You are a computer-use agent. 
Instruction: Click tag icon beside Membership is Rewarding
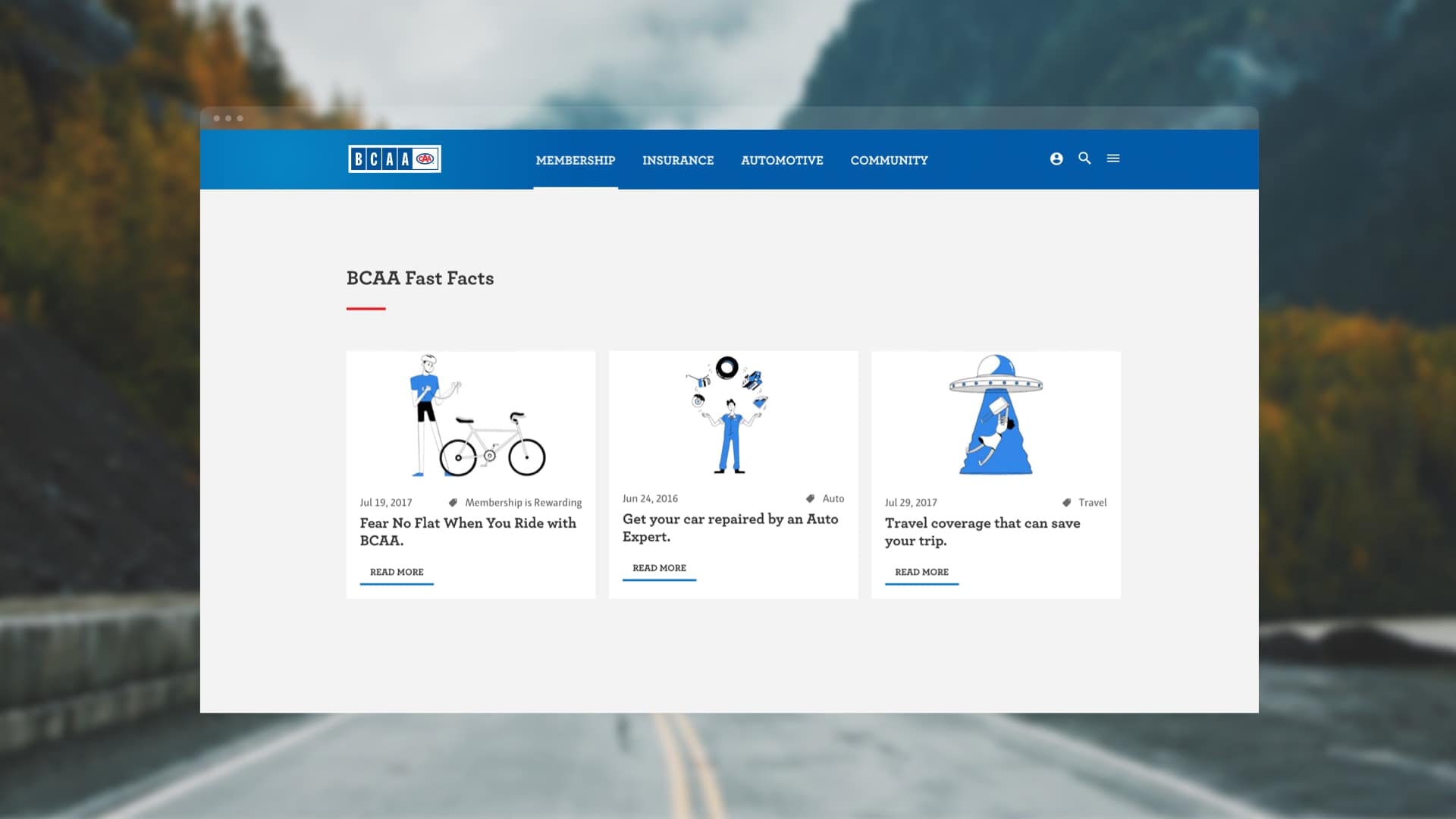(453, 503)
